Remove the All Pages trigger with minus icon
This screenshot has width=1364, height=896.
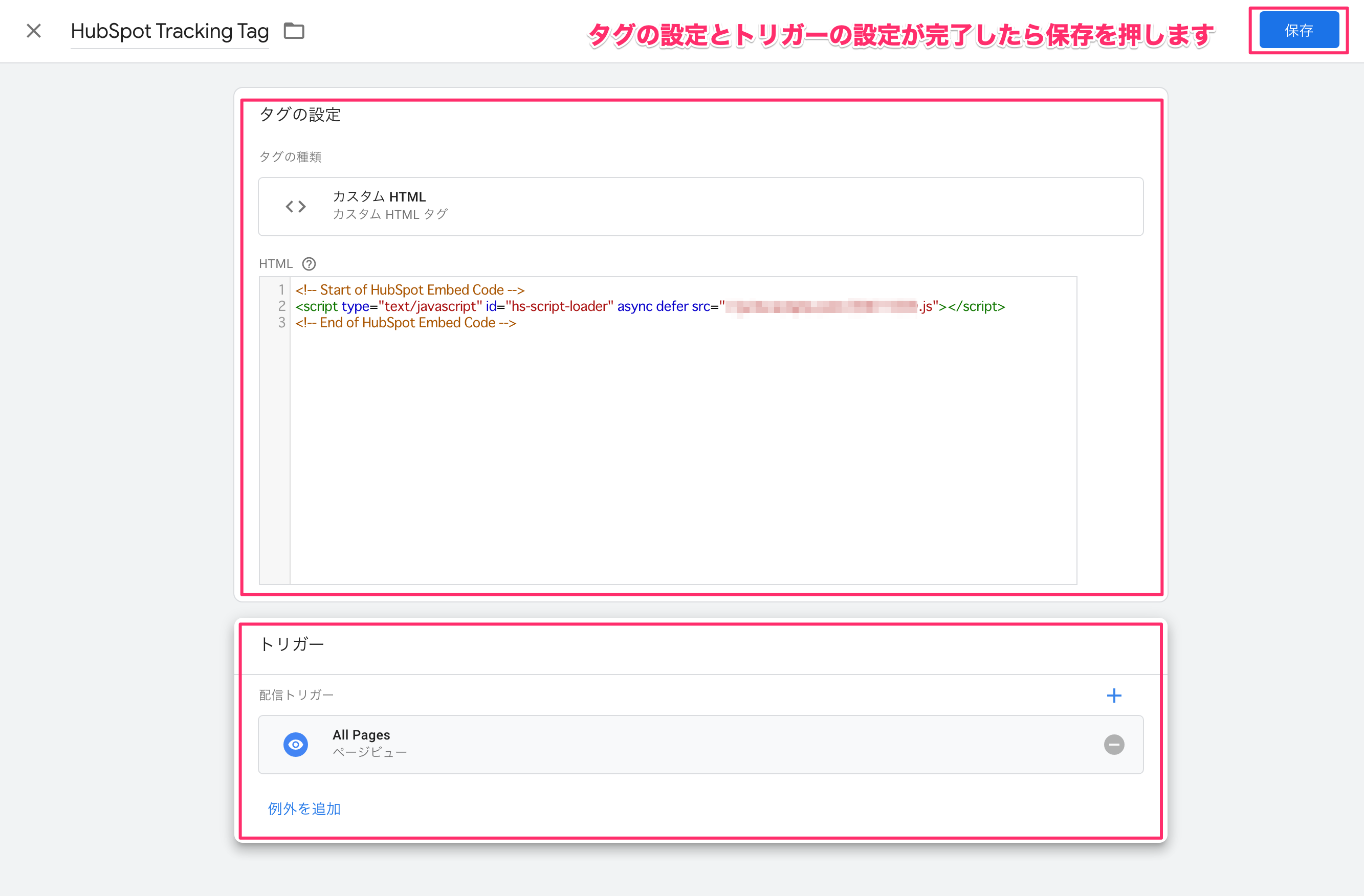(1113, 745)
